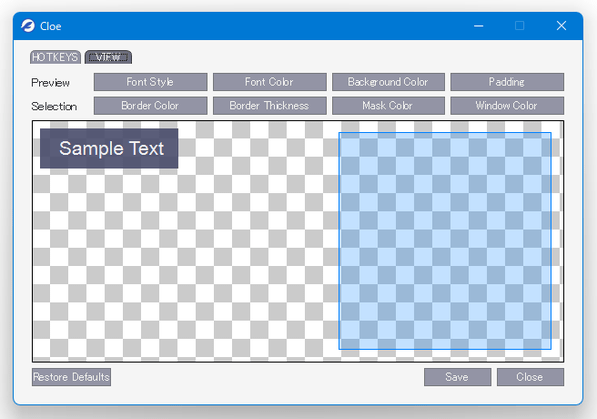
Task: Switch to the HOTKEYS tab
Action: [55, 57]
